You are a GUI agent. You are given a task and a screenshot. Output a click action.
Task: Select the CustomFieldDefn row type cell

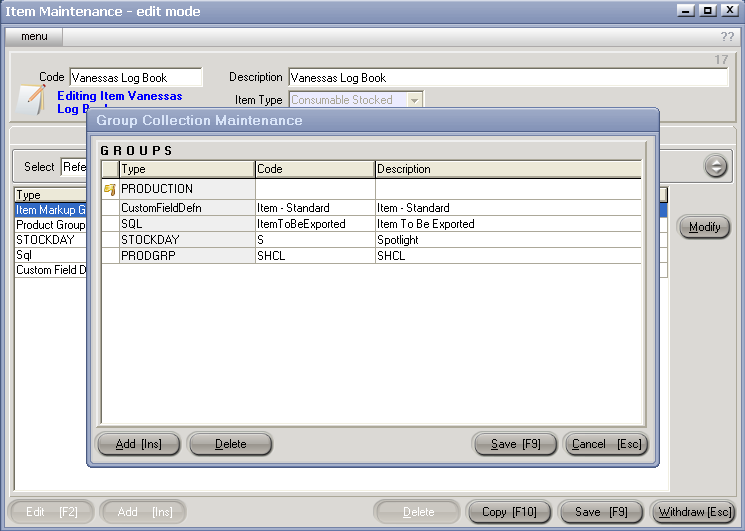[x=187, y=208]
